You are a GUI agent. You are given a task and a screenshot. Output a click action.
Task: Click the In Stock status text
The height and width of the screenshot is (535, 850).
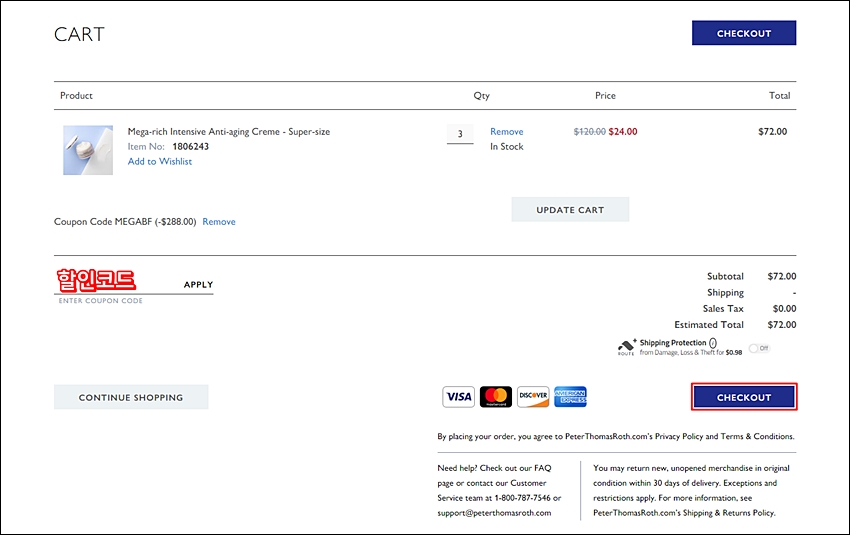point(507,146)
